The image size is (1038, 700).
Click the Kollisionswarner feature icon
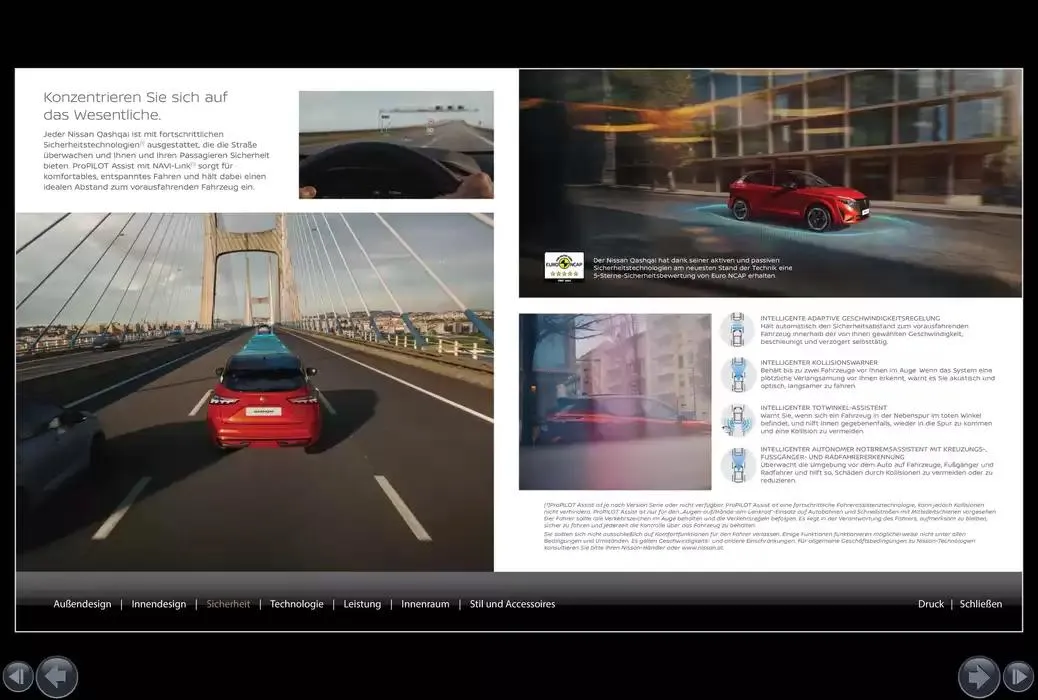737,374
